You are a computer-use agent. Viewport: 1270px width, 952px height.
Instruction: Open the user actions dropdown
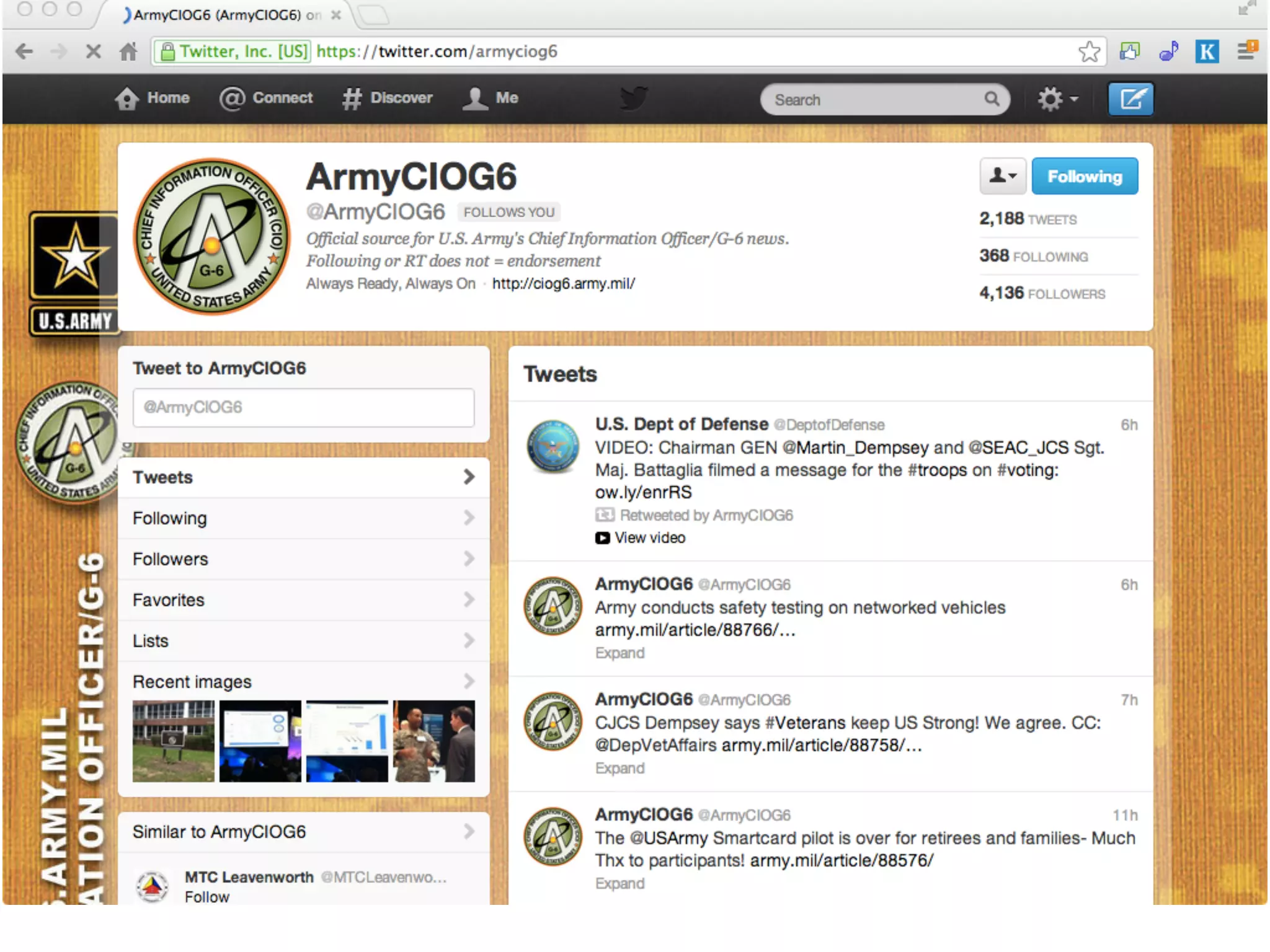[x=1002, y=177]
